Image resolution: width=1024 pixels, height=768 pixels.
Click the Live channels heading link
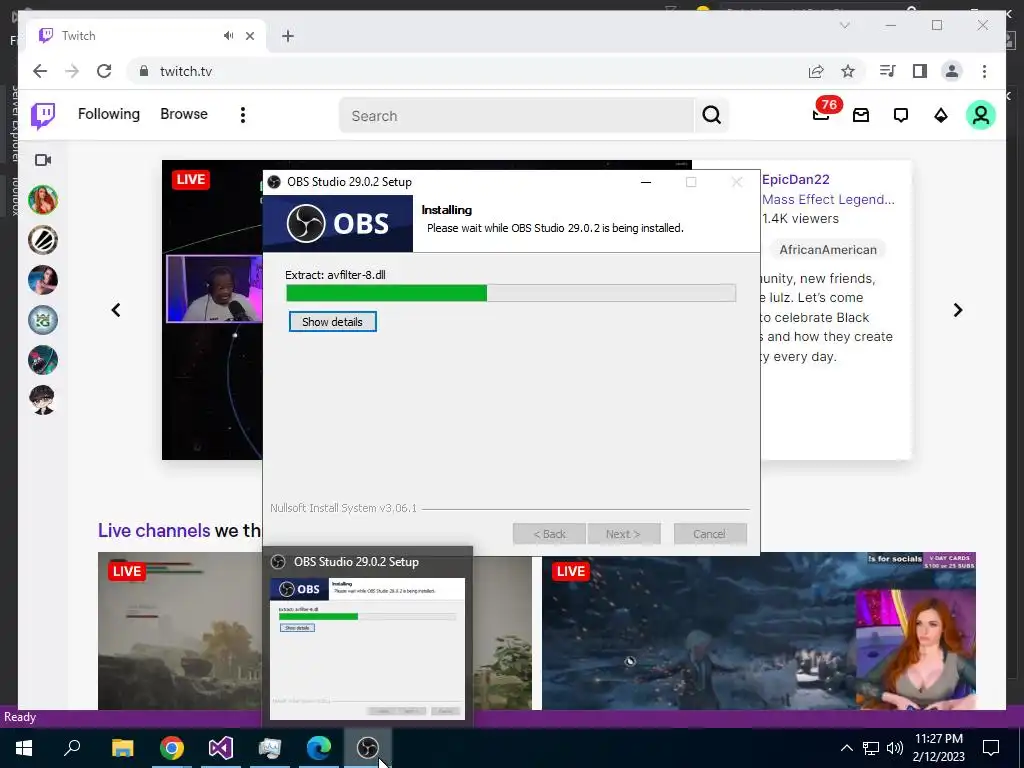pyautogui.click(x=154, y=530)
